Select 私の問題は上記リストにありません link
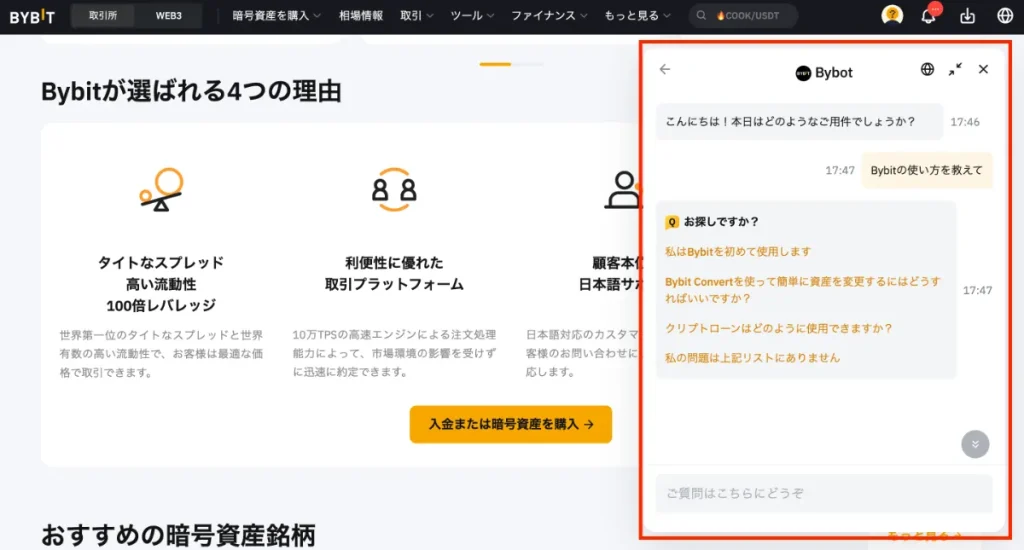The image size is (1024, 550). [x=752, y=358]
